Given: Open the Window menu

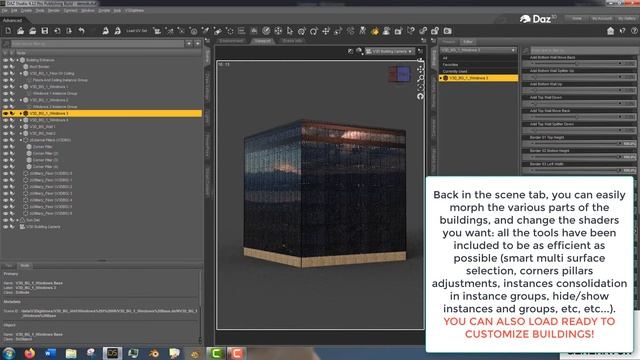Looking at the screenshot, I should (x=88, y=10).
